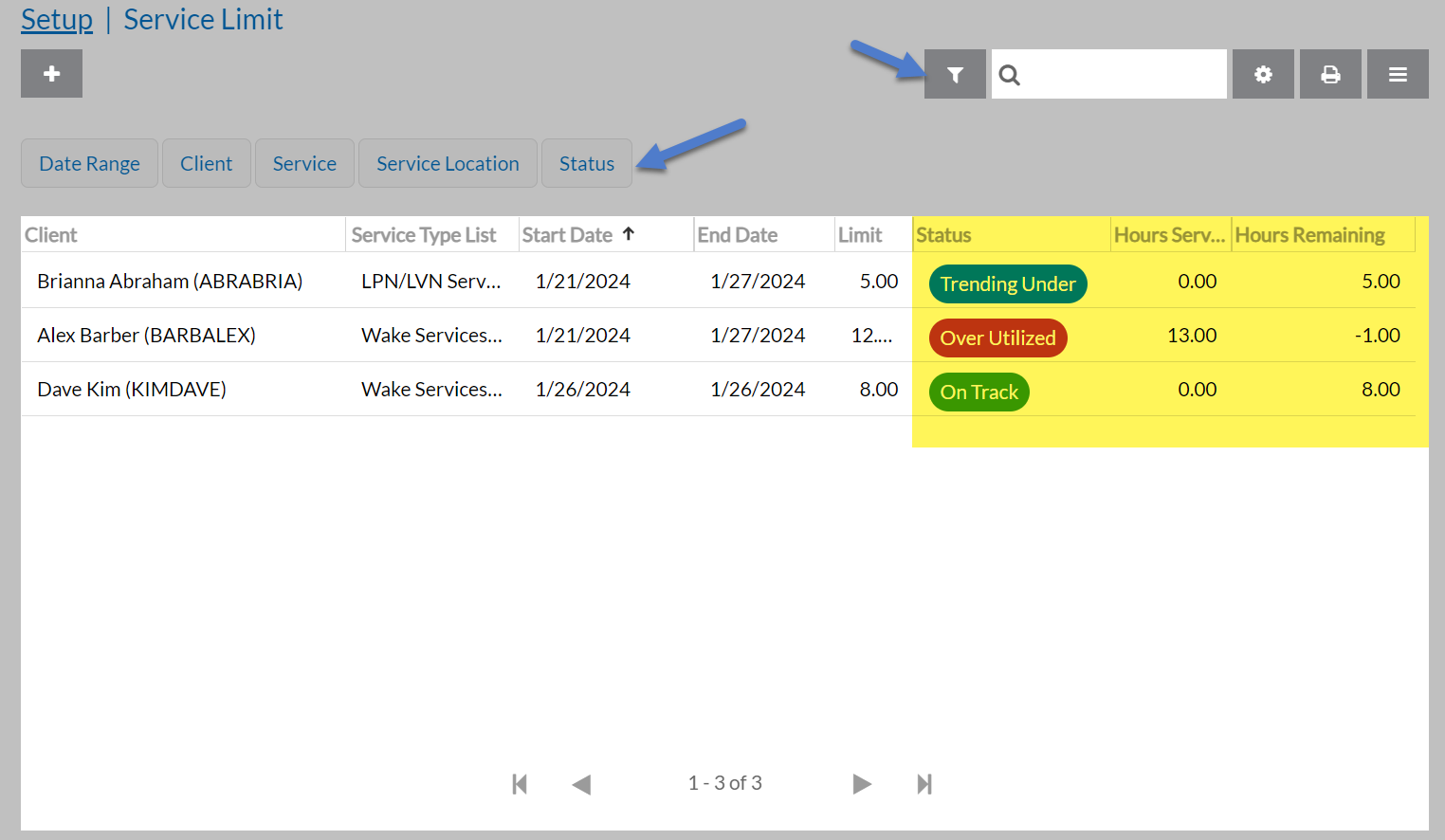Toggle the funnel filter icon
This screenshot has width=1445, height=840.
955,74
